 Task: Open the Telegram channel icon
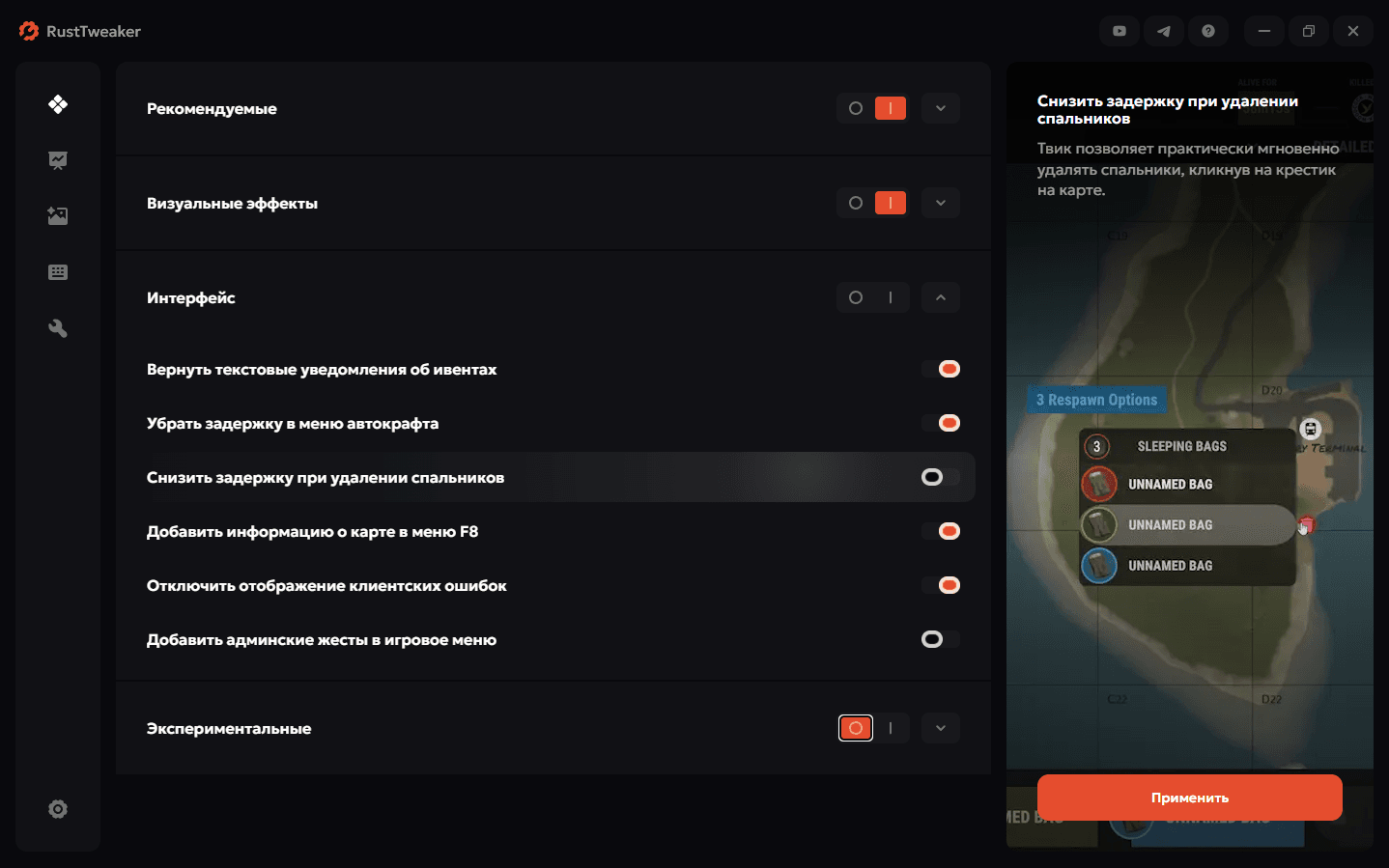coord(1163,31)
